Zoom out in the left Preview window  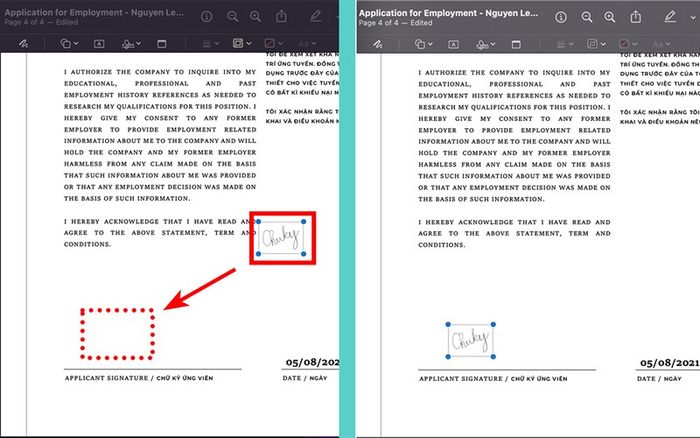(232, 17)
